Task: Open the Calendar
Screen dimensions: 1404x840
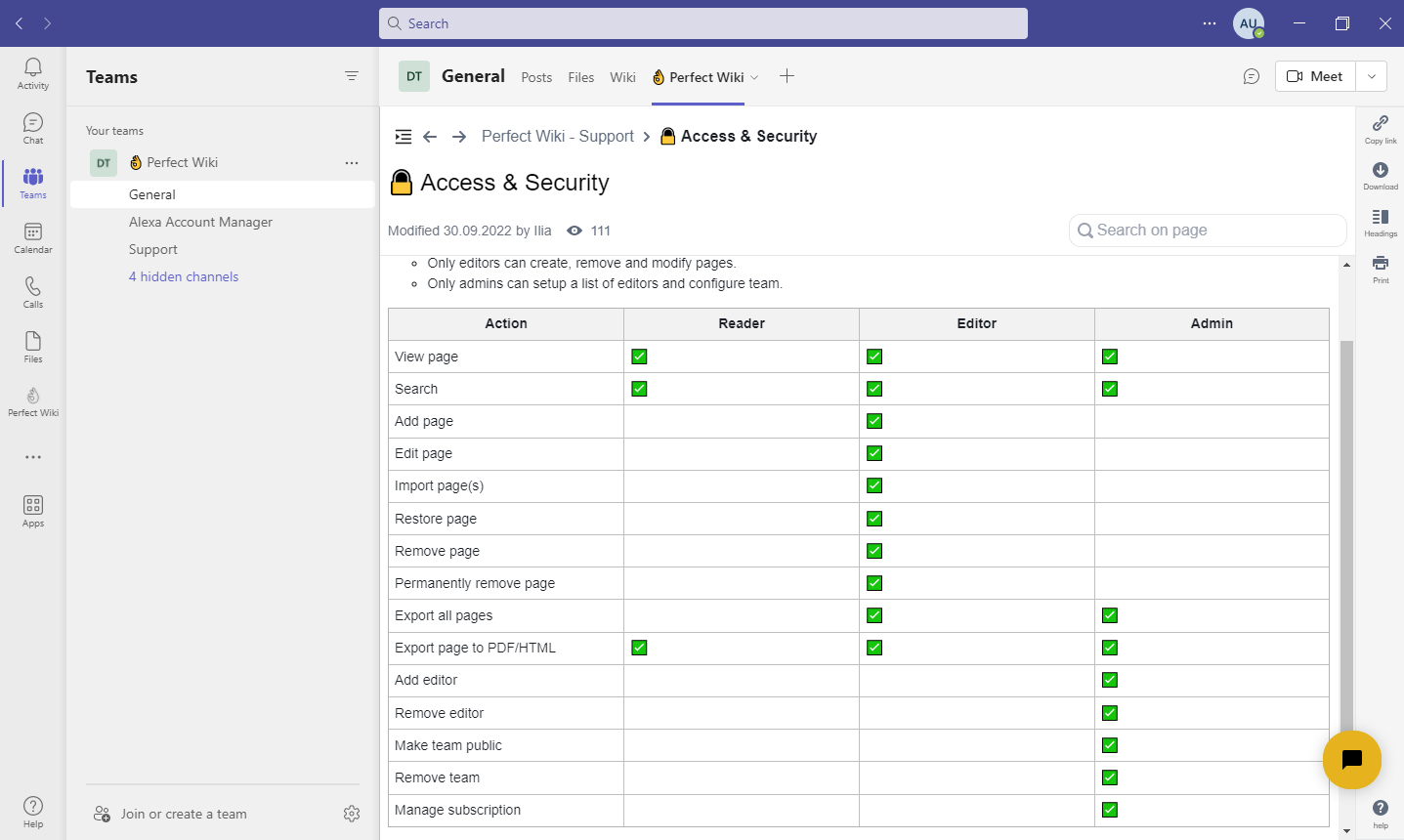Action: coord(32,234)
